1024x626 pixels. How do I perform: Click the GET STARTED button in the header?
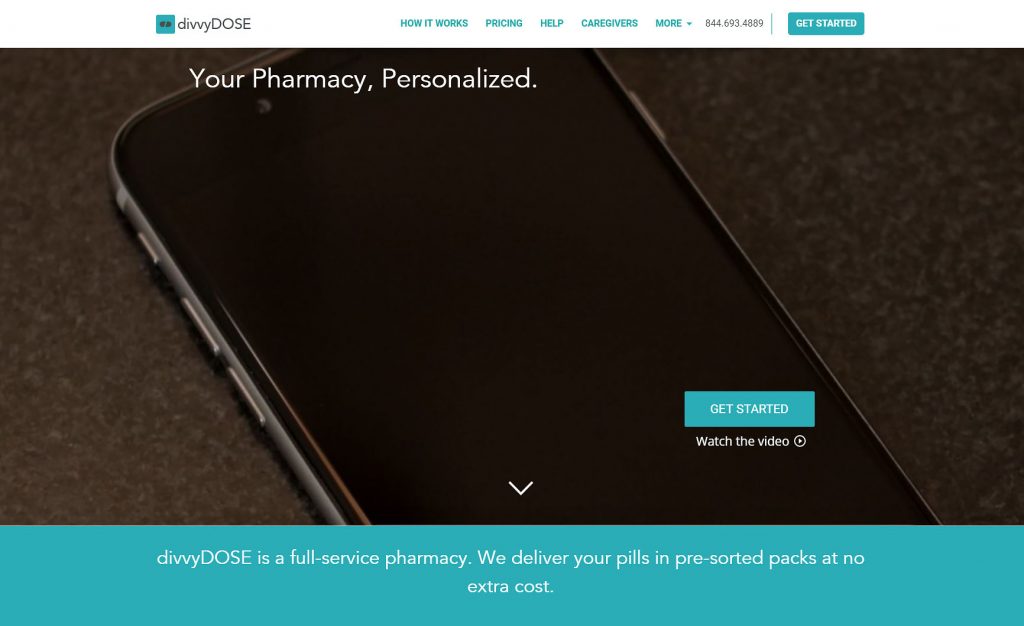tap(825, 23)
